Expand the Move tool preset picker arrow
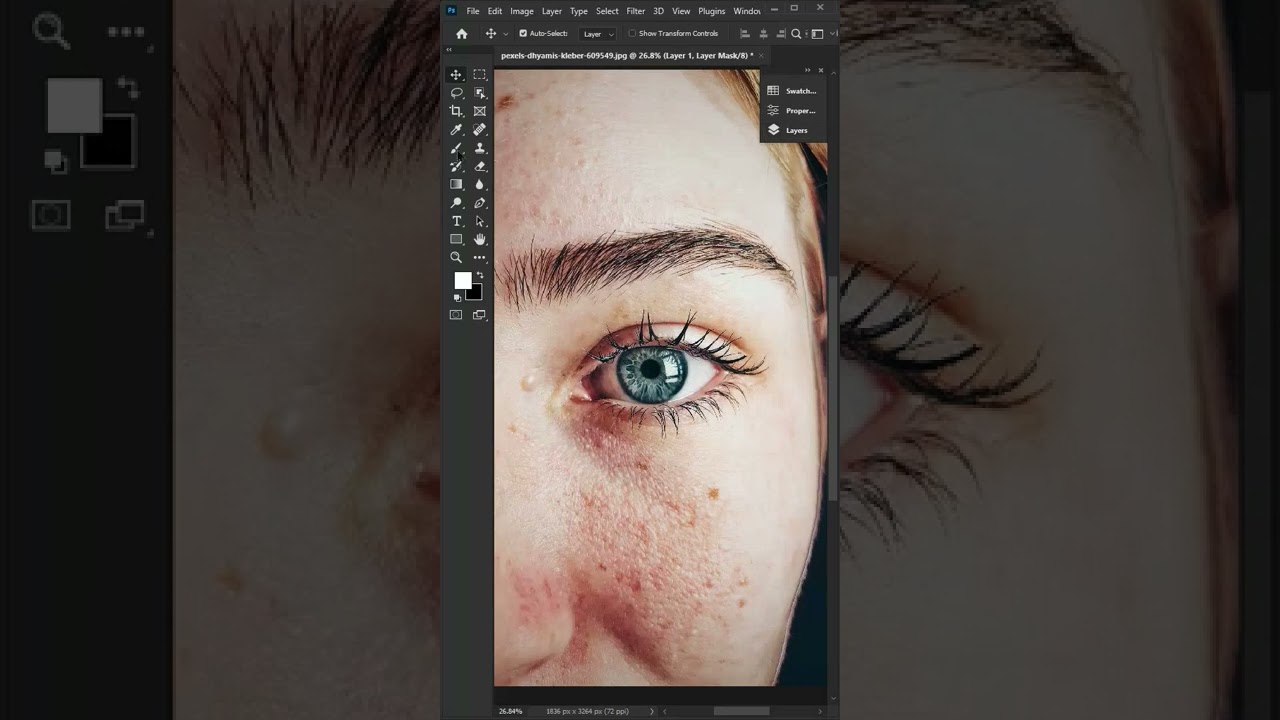Image resolution: width=1280 pixels, height=720 pixels. [506, 34]
